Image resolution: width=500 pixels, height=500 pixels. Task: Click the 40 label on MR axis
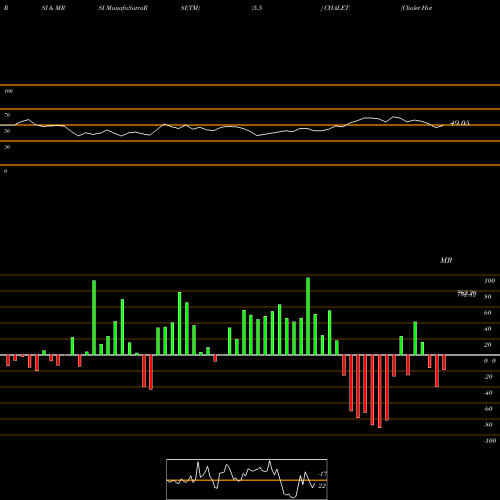[488, 329]
